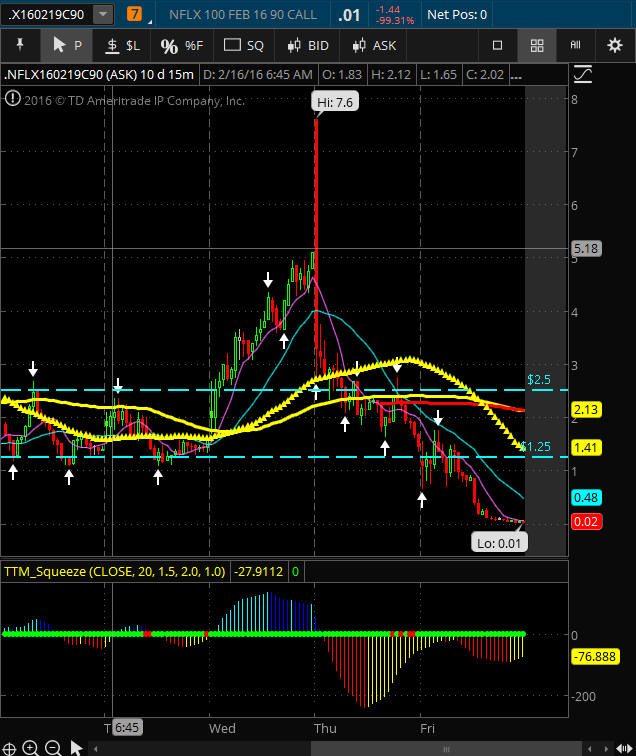Toggle the ASK price type

[x=372, y=45]
